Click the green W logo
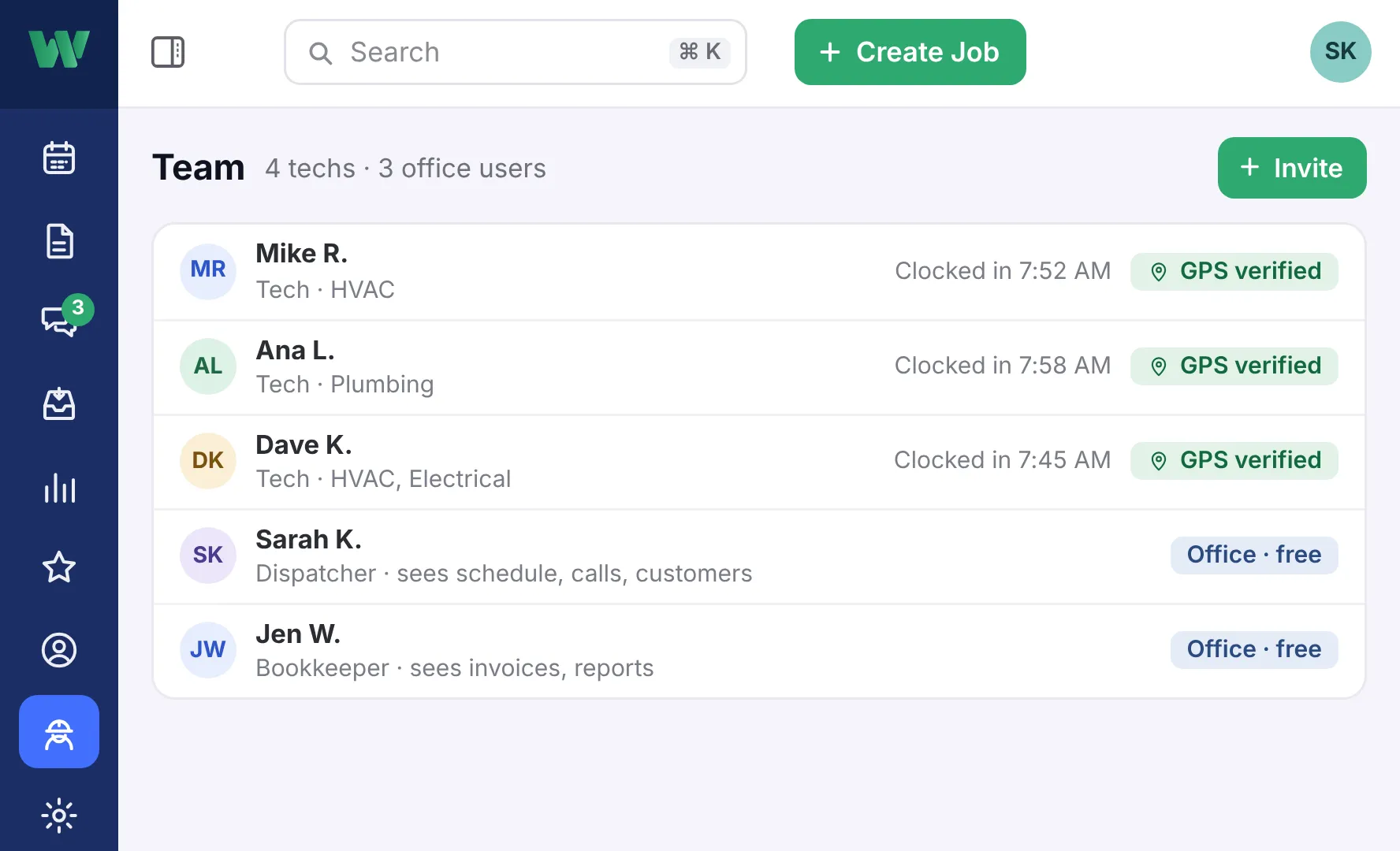1400x851 pixels. click(x=59, y=50)
